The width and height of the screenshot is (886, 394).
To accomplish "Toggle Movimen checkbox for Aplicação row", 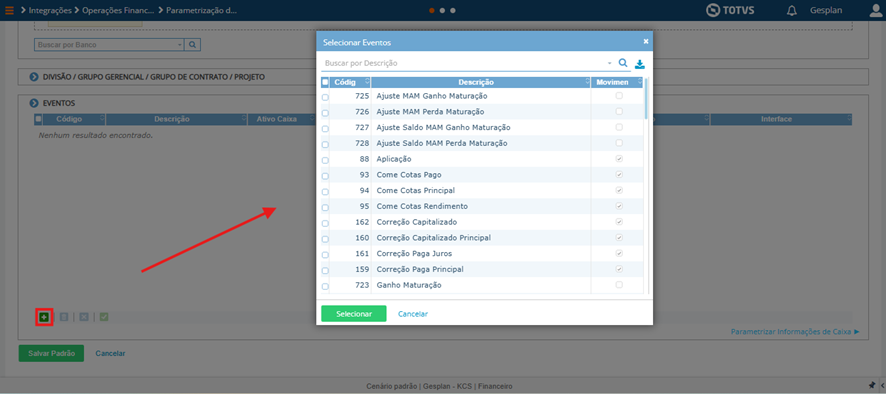I will coord(619,159).
